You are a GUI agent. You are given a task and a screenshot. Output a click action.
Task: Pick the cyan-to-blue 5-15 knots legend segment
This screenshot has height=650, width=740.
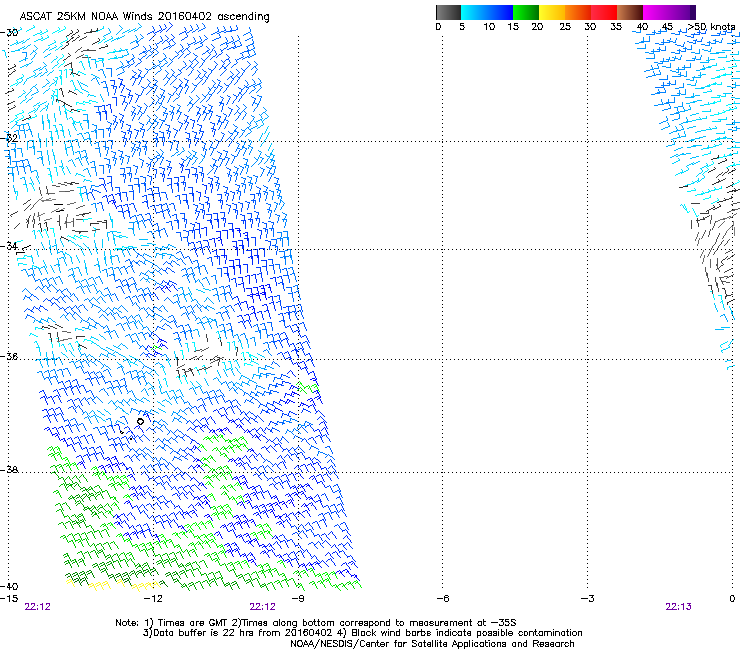[x=487, y=12]
